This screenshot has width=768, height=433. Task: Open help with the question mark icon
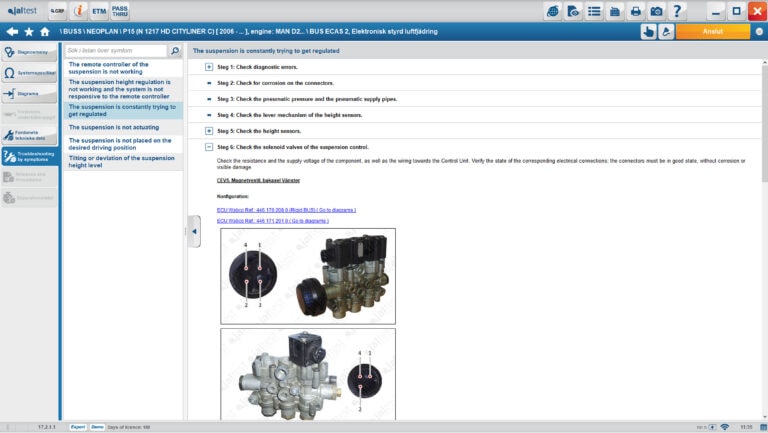(x=677, y=11)
